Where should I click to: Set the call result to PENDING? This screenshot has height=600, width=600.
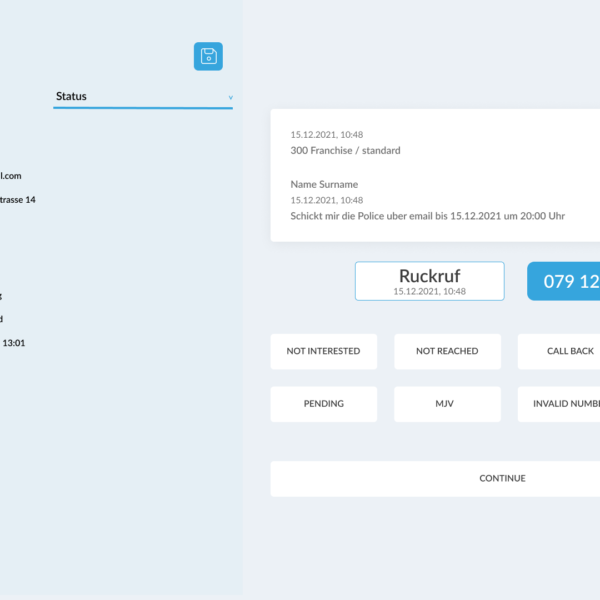click(x=323, y=404)
